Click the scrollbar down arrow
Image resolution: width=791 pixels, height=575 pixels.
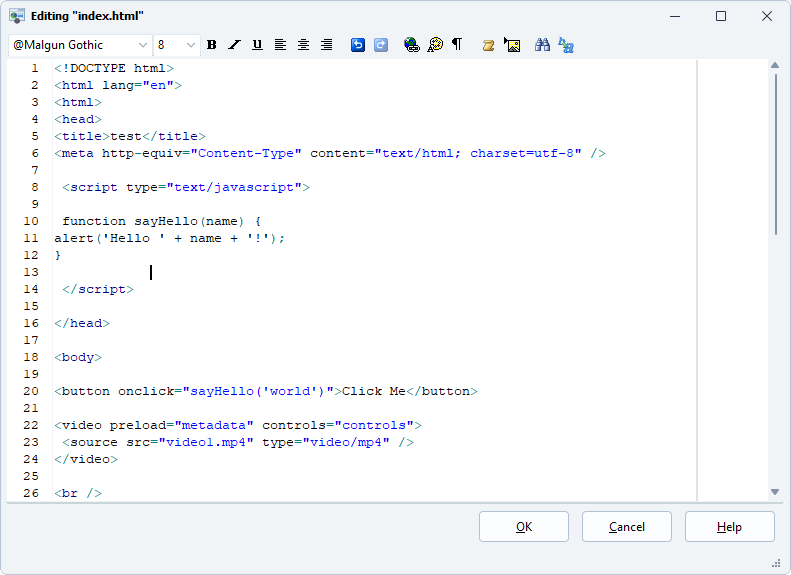point(775,492)
